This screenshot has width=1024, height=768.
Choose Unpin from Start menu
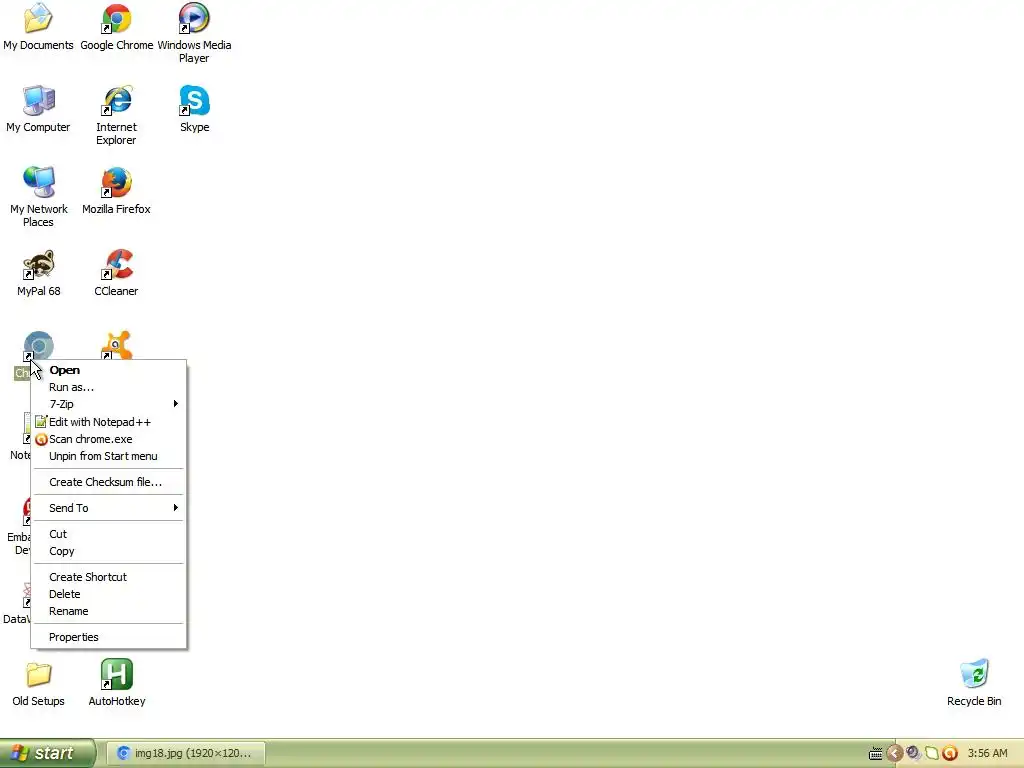(108, 456)
